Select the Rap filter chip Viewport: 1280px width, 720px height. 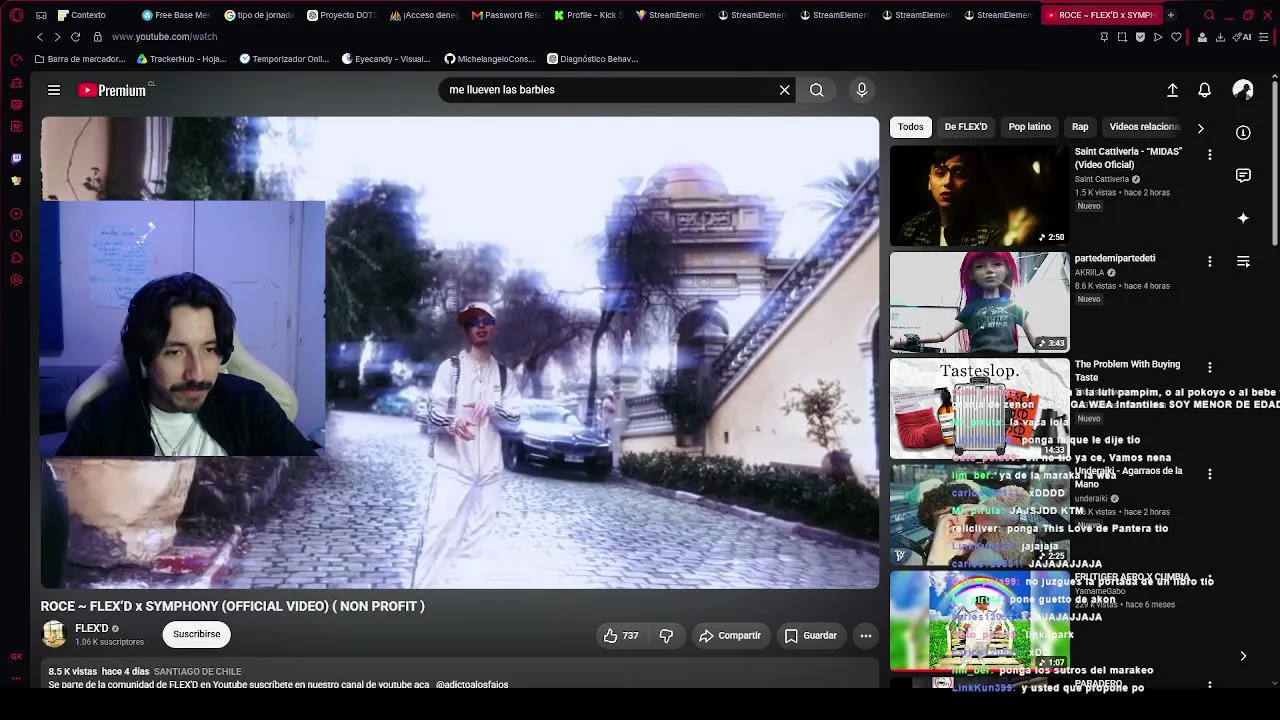[x=1080, y=127]
